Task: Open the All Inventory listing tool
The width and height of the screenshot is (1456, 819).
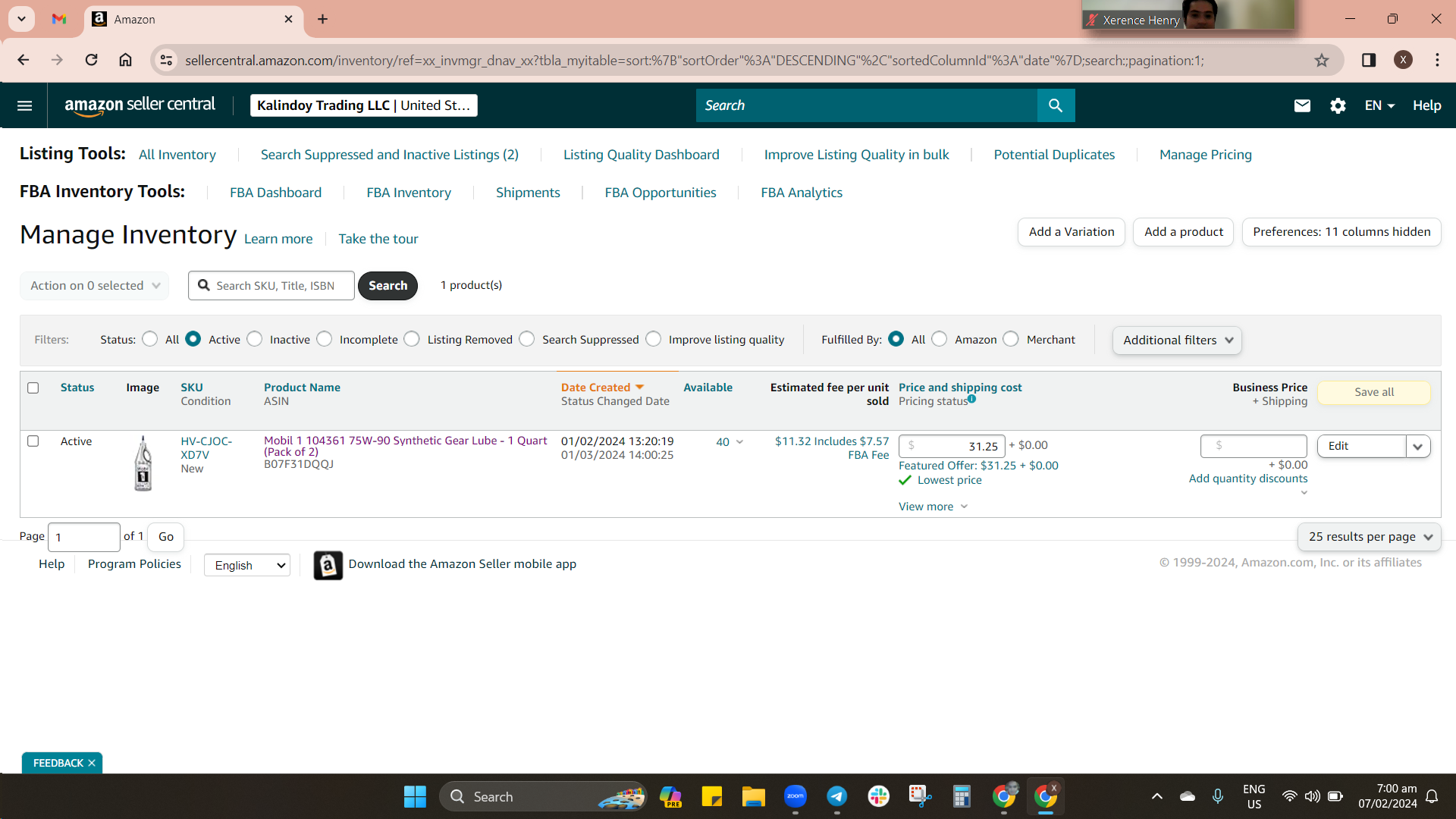Action: coord(177,155)
